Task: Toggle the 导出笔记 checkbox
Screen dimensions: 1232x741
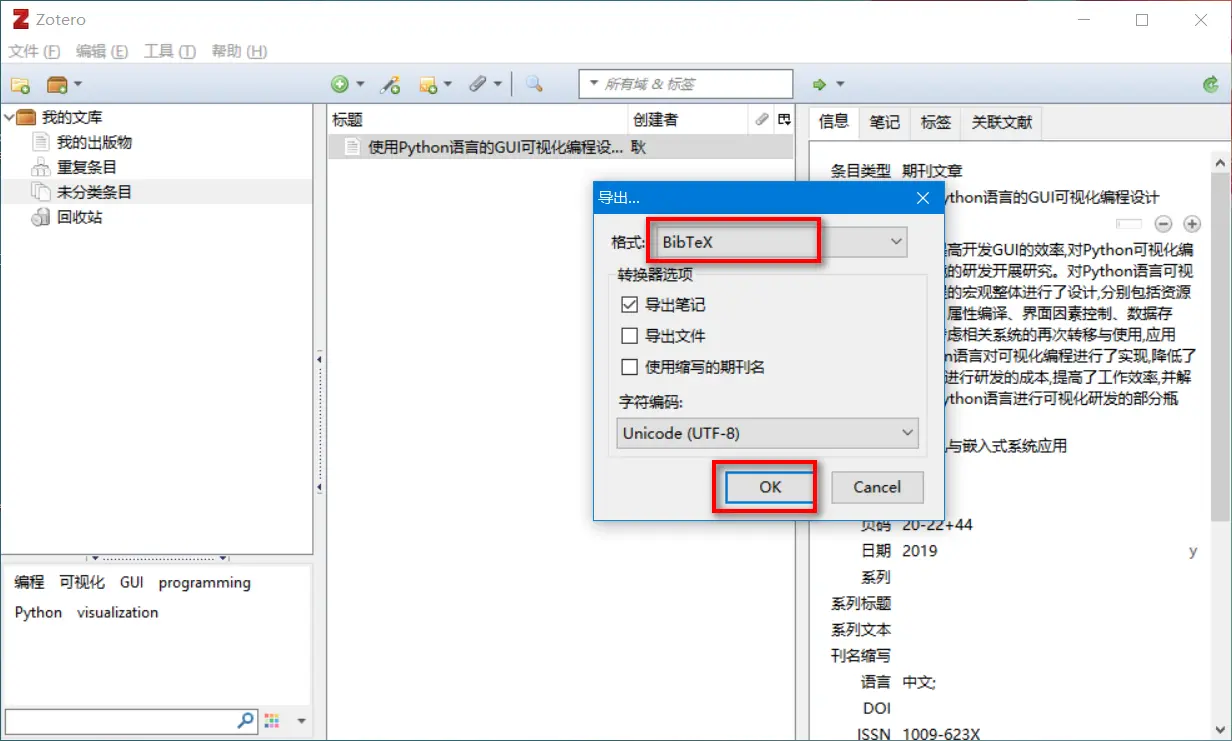Action: pos(629,305)
